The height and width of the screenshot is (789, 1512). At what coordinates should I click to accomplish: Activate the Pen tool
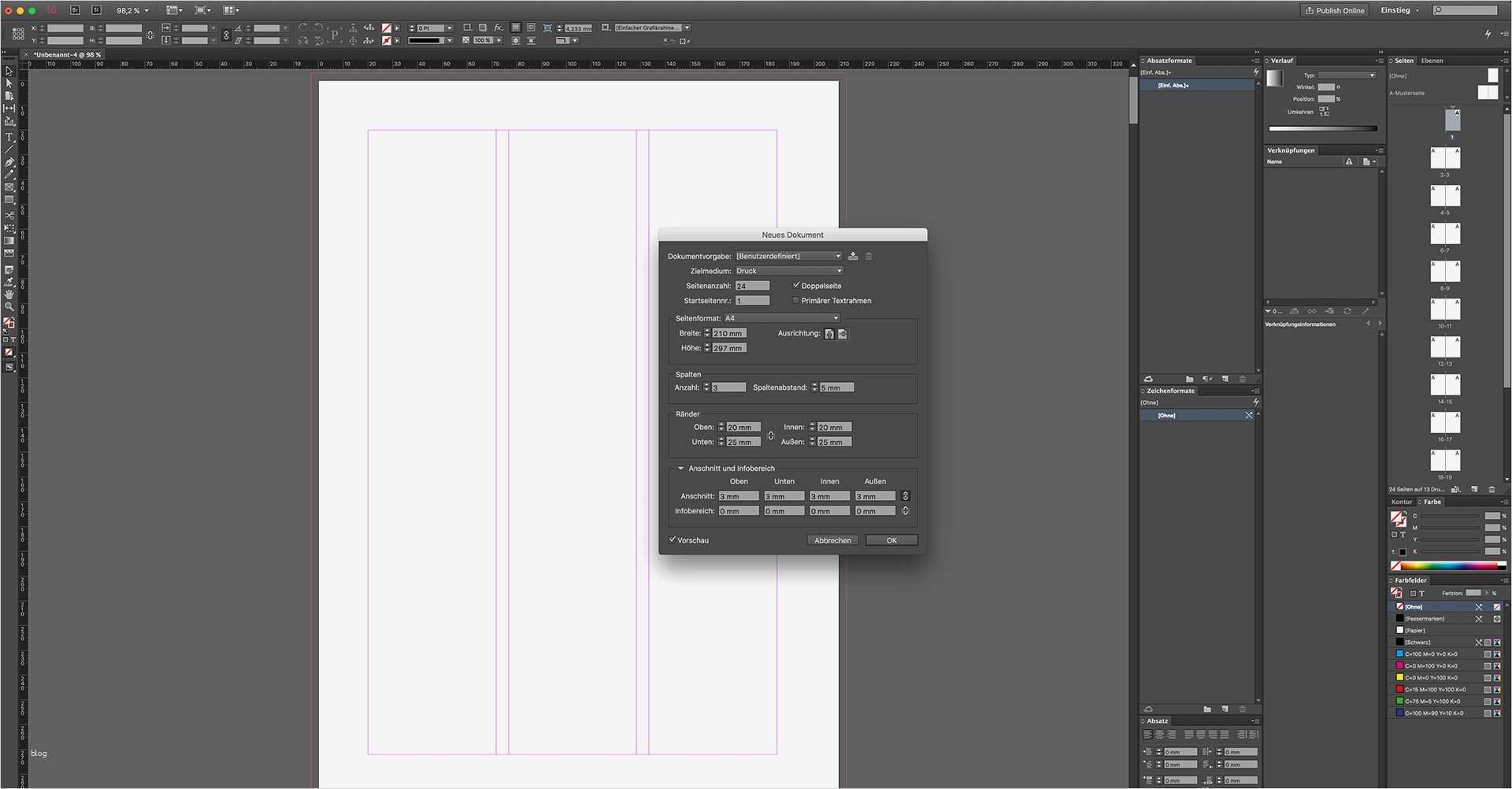pyautogui.click(x=9, y=163)
